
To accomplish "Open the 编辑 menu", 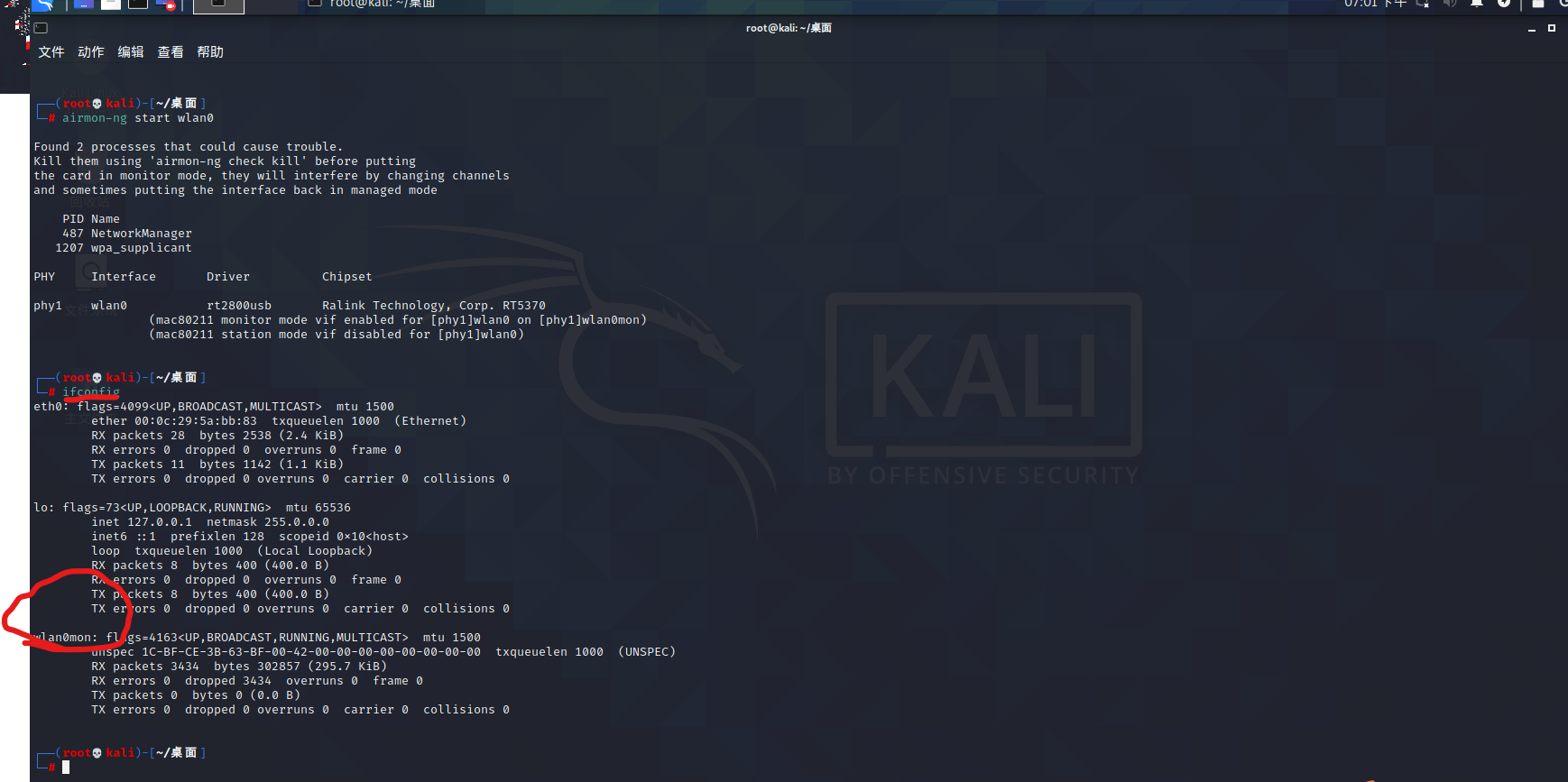I will (131, 52).
